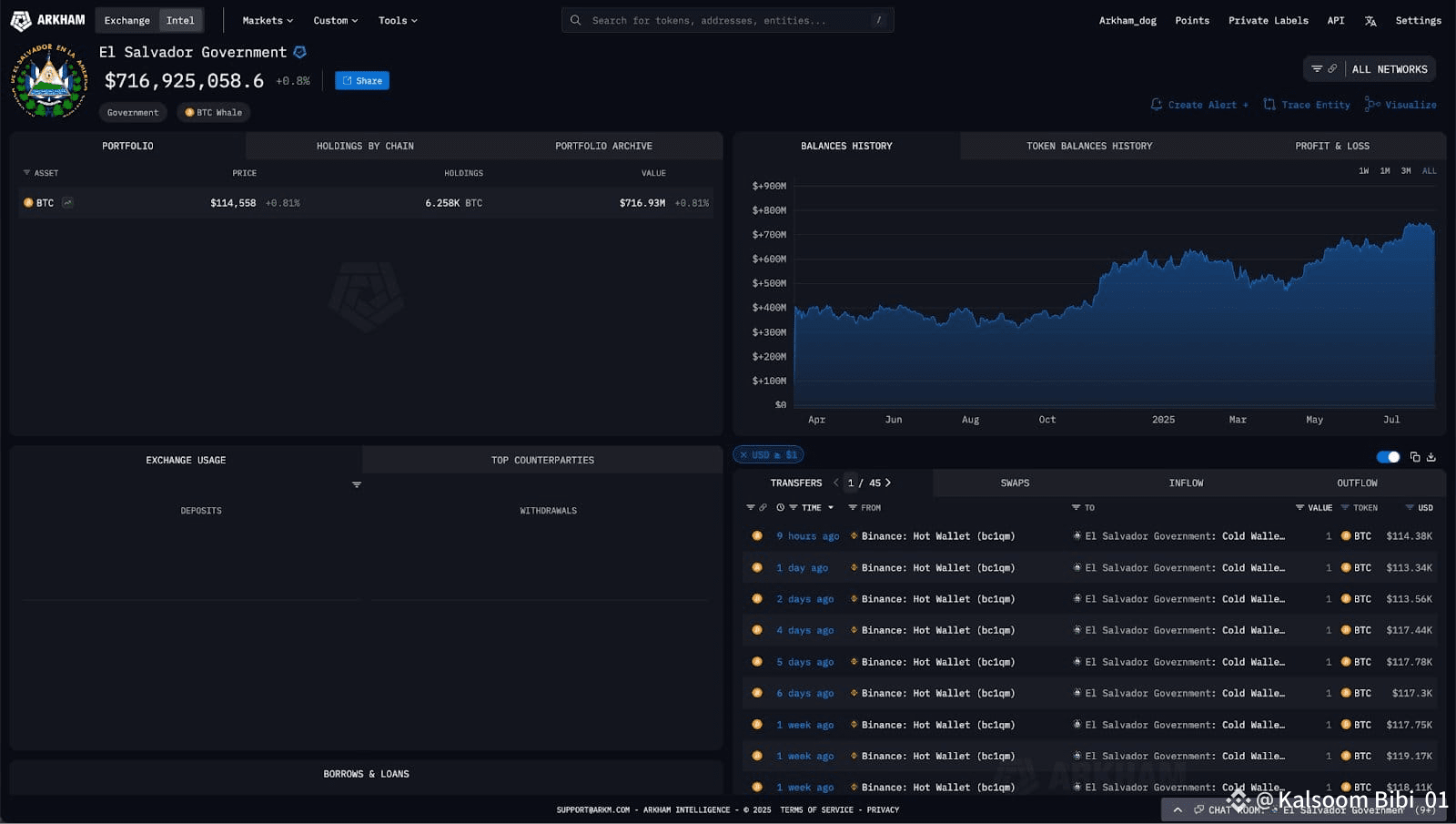Select the ALL chart range

[1430, 171]
